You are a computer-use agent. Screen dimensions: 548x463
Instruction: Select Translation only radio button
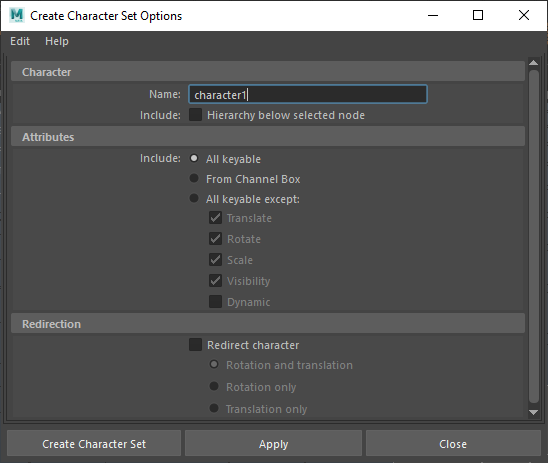coord(214,408)
